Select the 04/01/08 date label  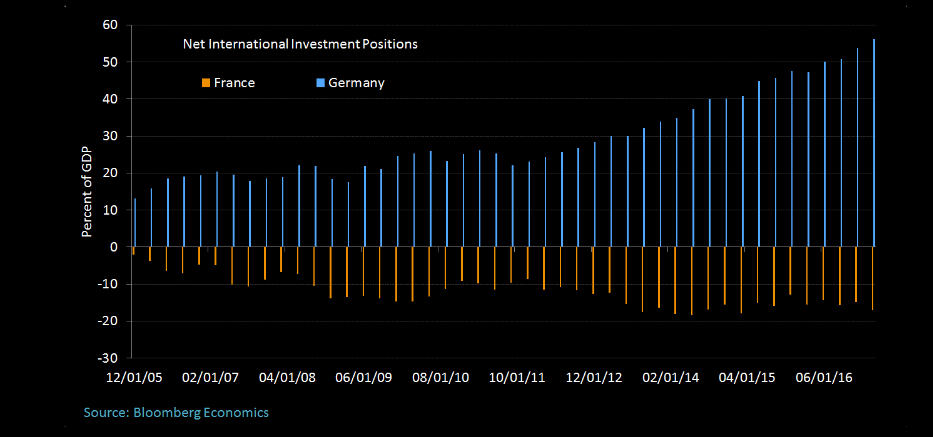coord(290,378)
